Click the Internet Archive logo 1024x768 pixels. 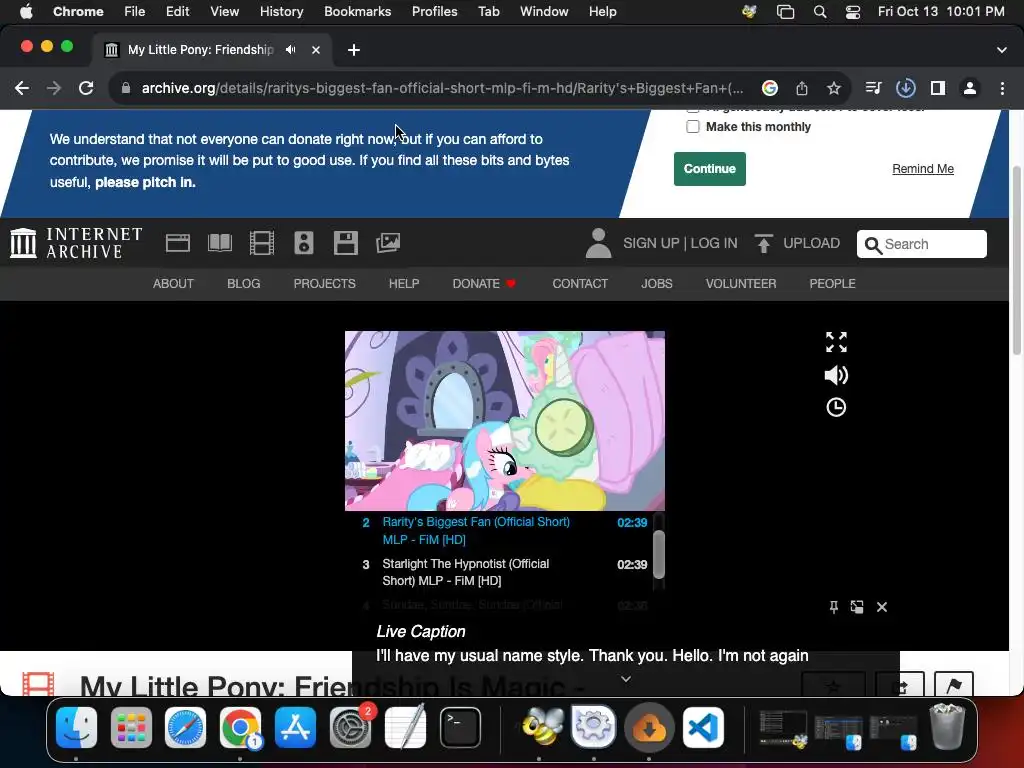coord(76,243)
